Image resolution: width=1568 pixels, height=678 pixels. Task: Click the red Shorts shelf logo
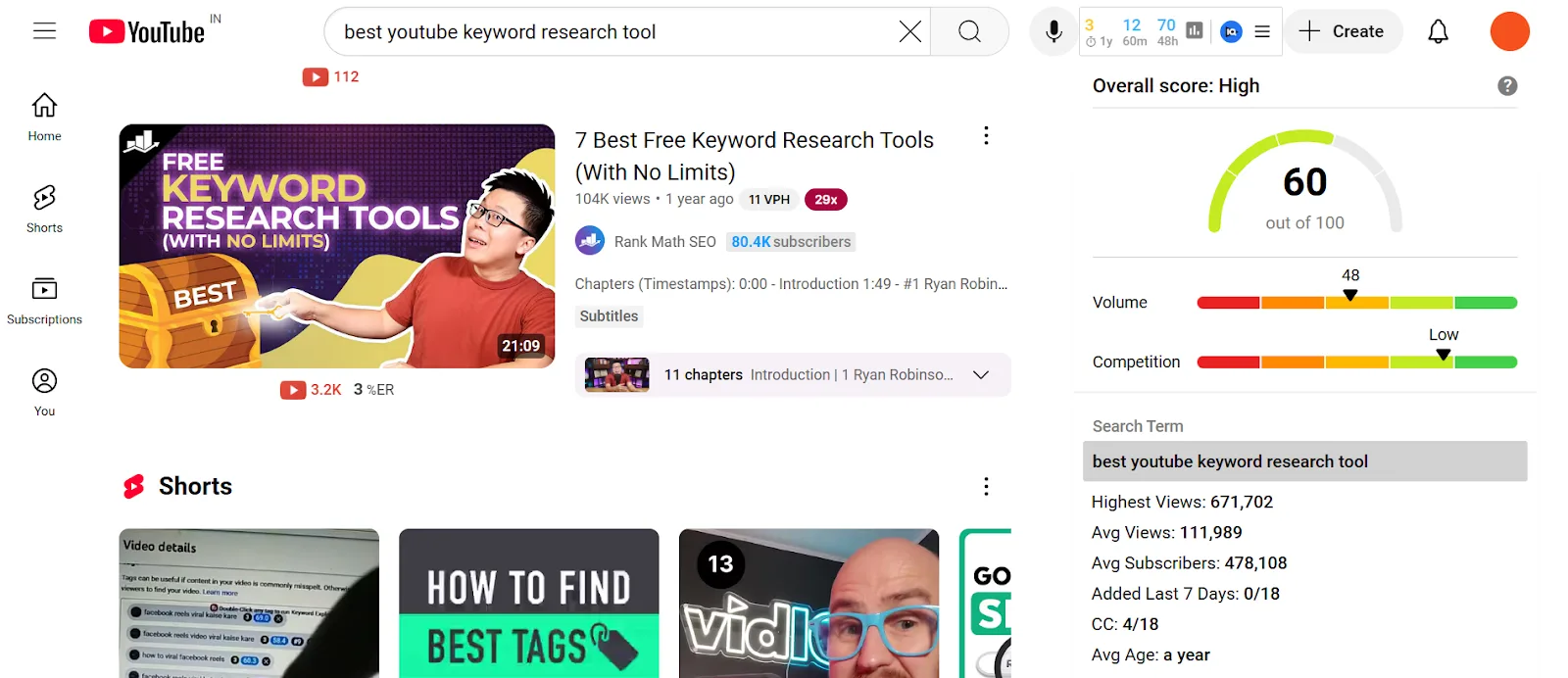[x=134, y=486]
